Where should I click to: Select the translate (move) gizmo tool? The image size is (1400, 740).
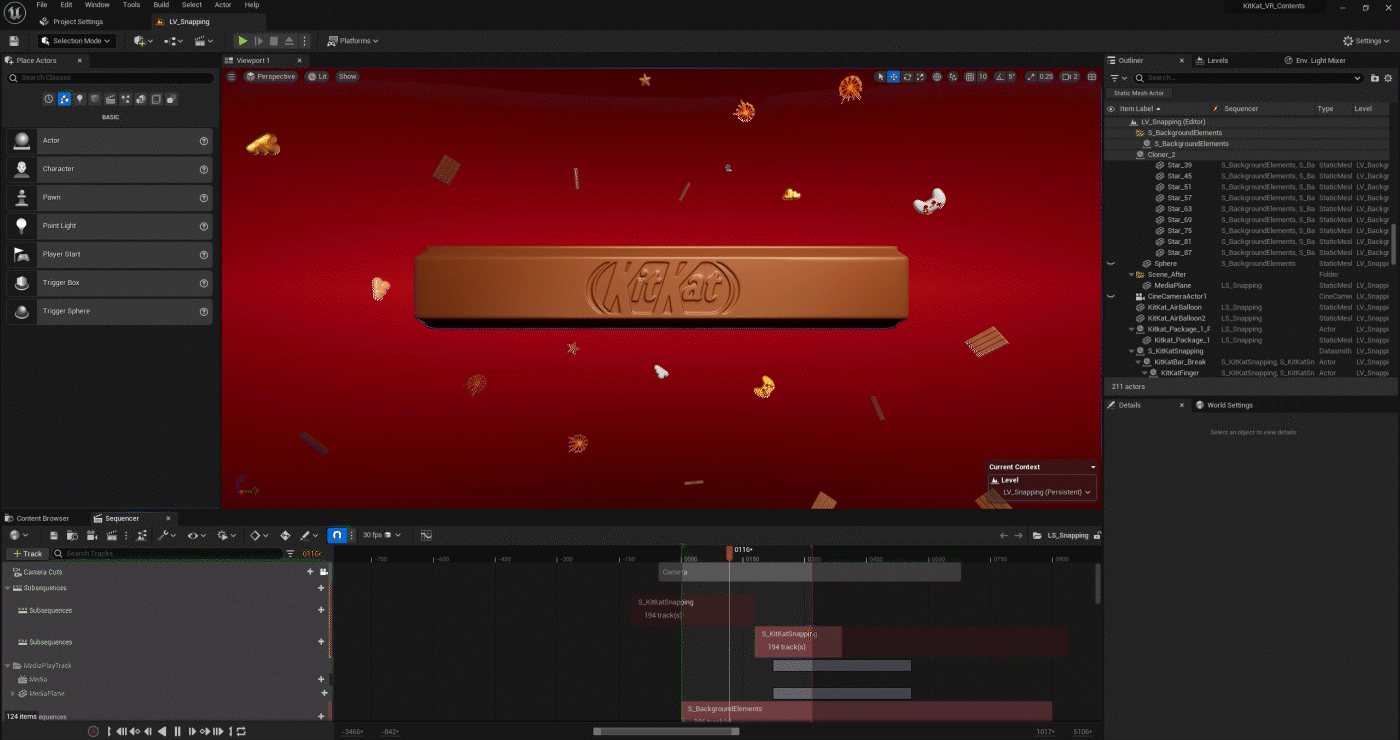[x=894, y=77]
